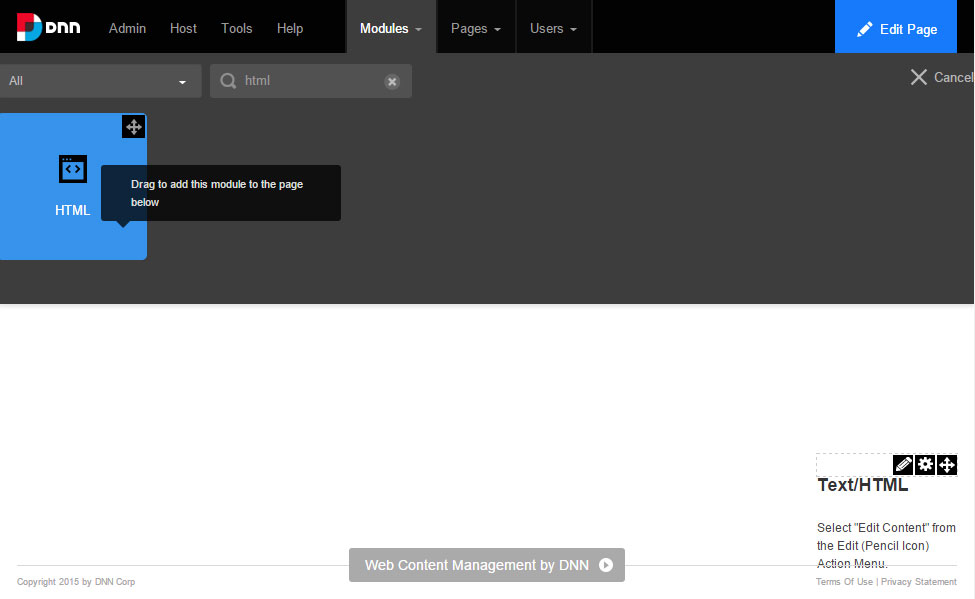Clear the module search text
The image size is (975, 599).
click(x=392, y=81)
